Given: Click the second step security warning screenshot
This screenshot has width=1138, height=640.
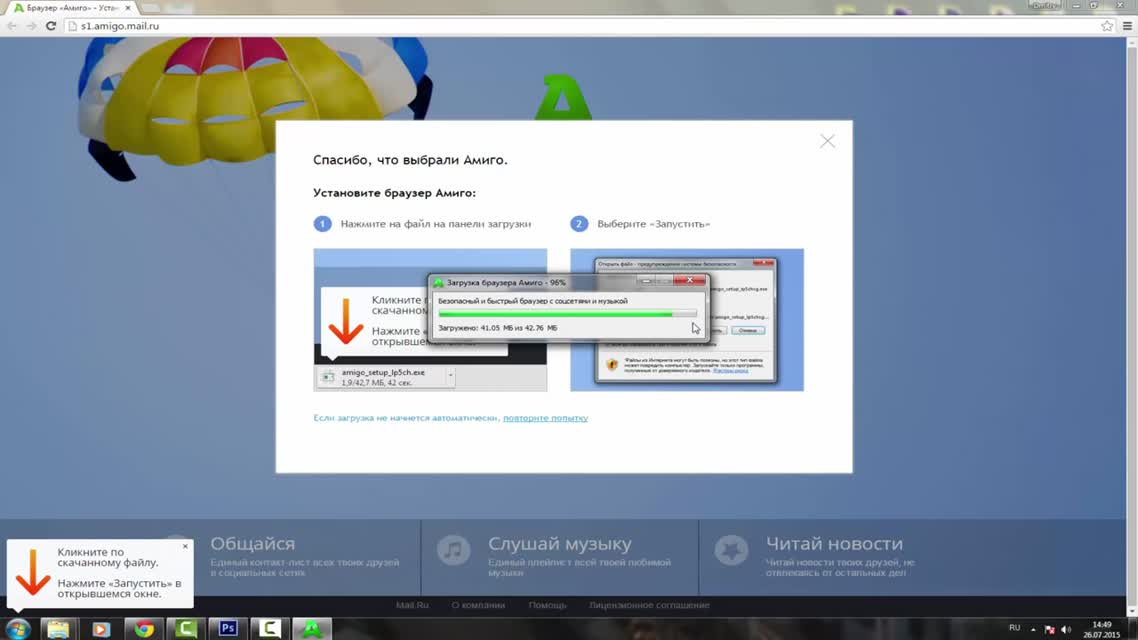Looking at the screenshot, I should (x=687, y=320).
